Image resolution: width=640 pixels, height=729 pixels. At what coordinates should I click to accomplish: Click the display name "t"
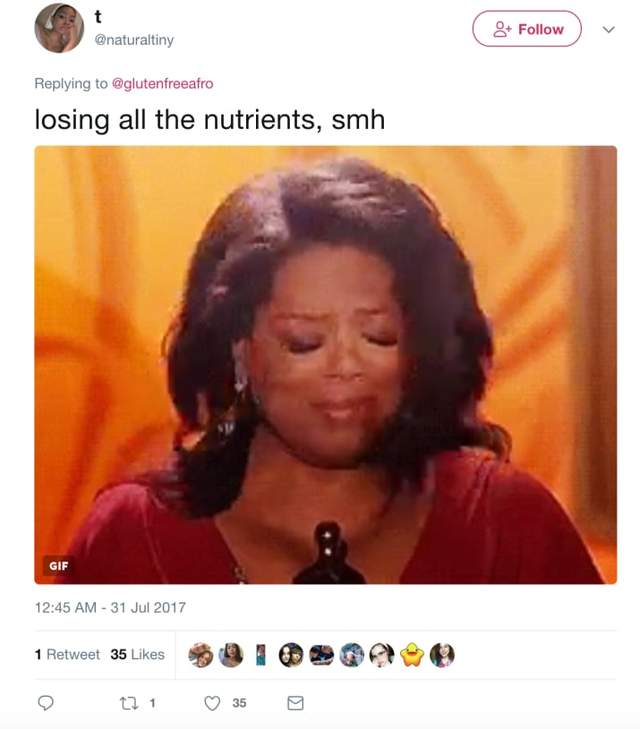pos(98,16)
